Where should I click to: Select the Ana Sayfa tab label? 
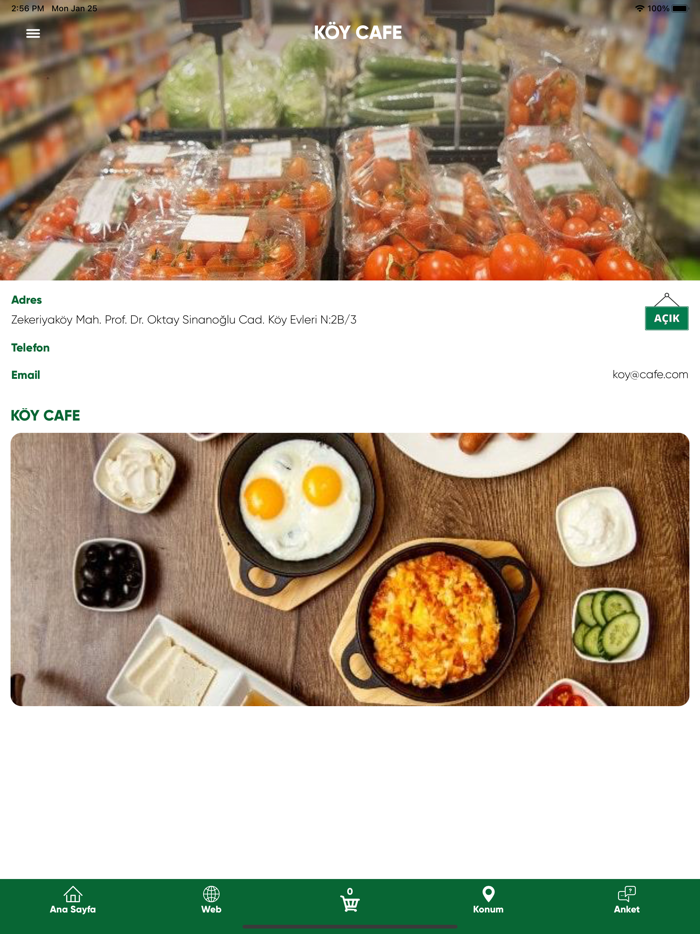click(73, 910)
